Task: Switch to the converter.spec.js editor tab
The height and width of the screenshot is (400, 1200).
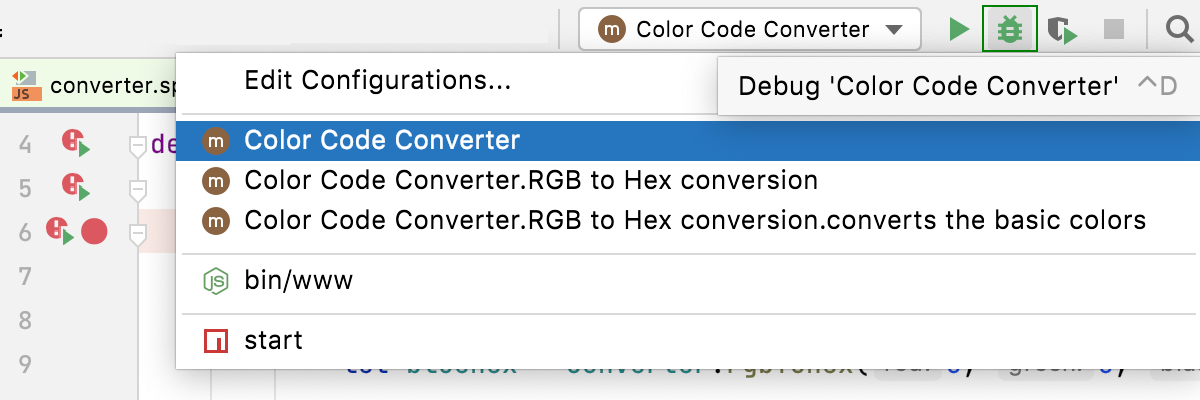Action: pos(95,84)
